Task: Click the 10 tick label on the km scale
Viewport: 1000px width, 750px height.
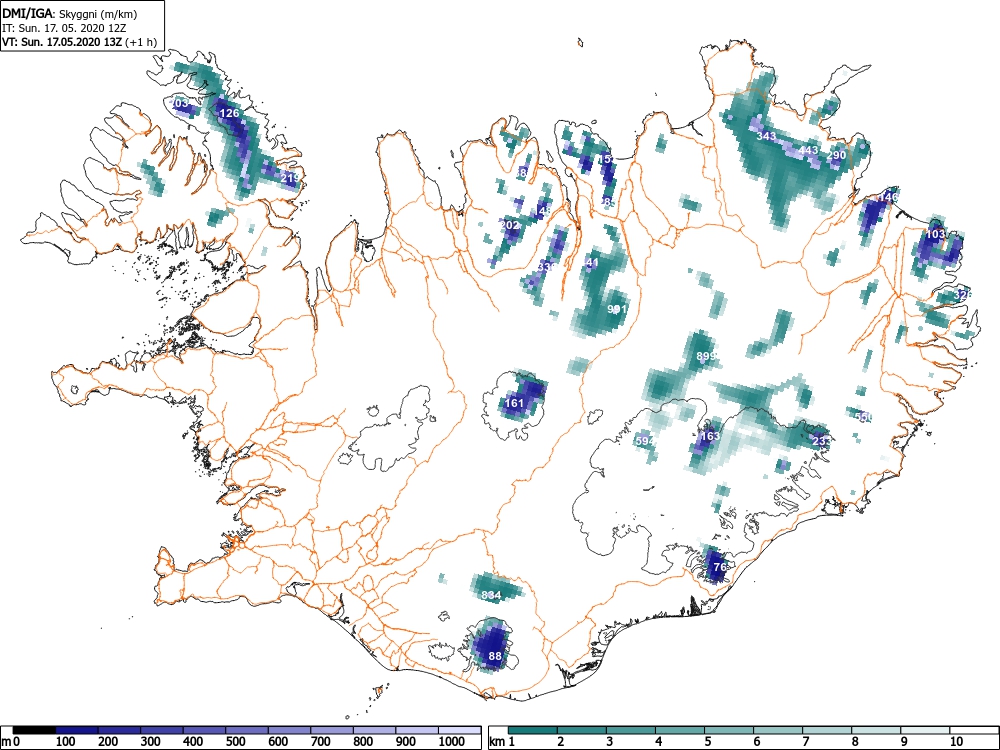Action: [955, 742]
